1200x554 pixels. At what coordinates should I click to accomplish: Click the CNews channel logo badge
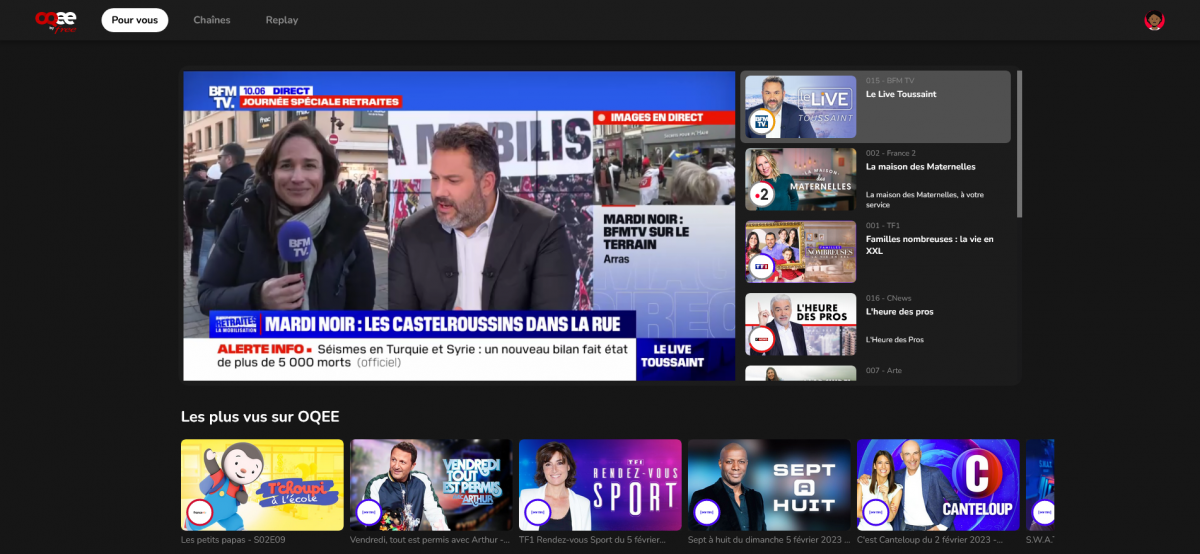(x=762, y=339)
